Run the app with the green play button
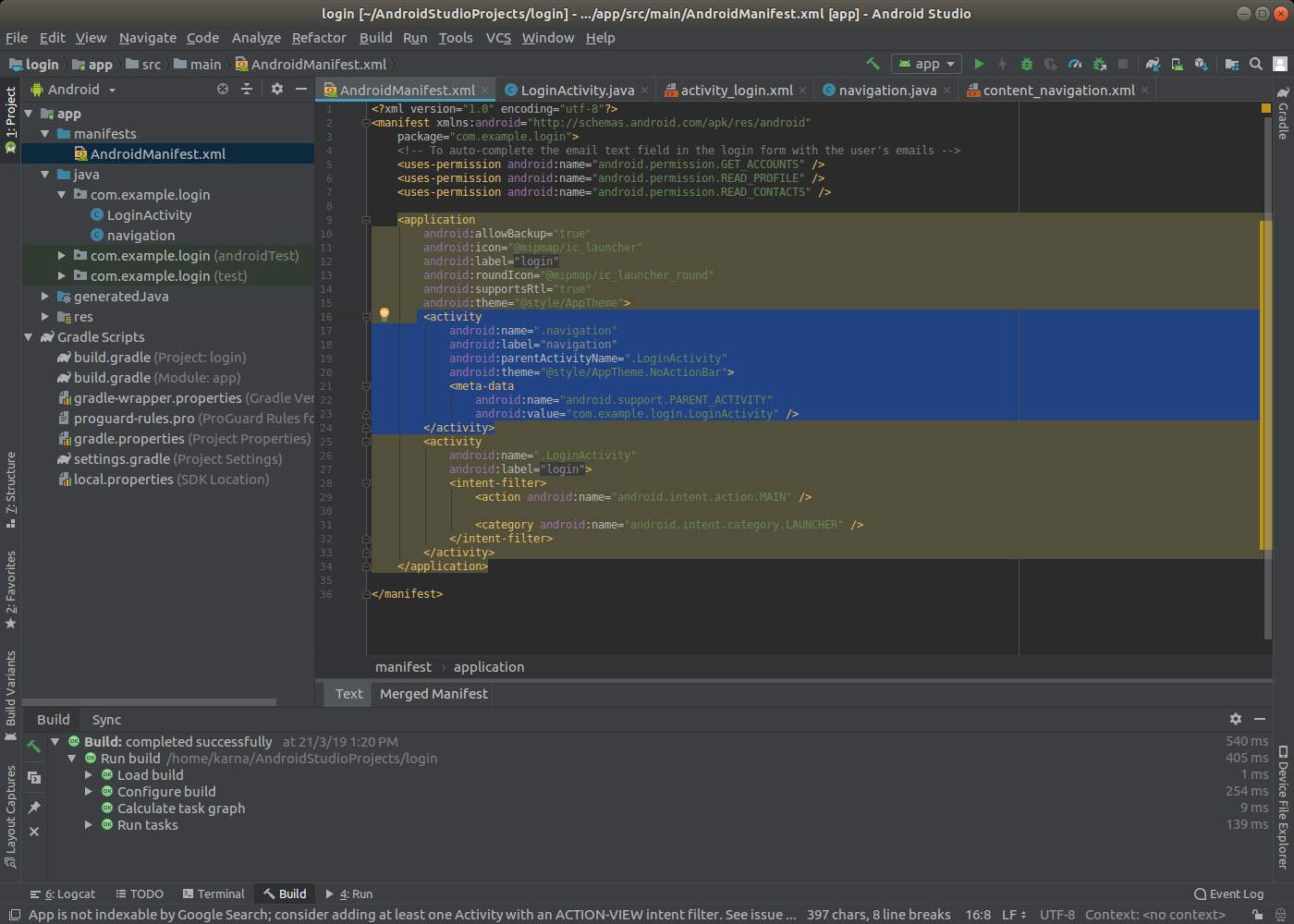This screenshot has width=1294, height=924. coord(979,64)
